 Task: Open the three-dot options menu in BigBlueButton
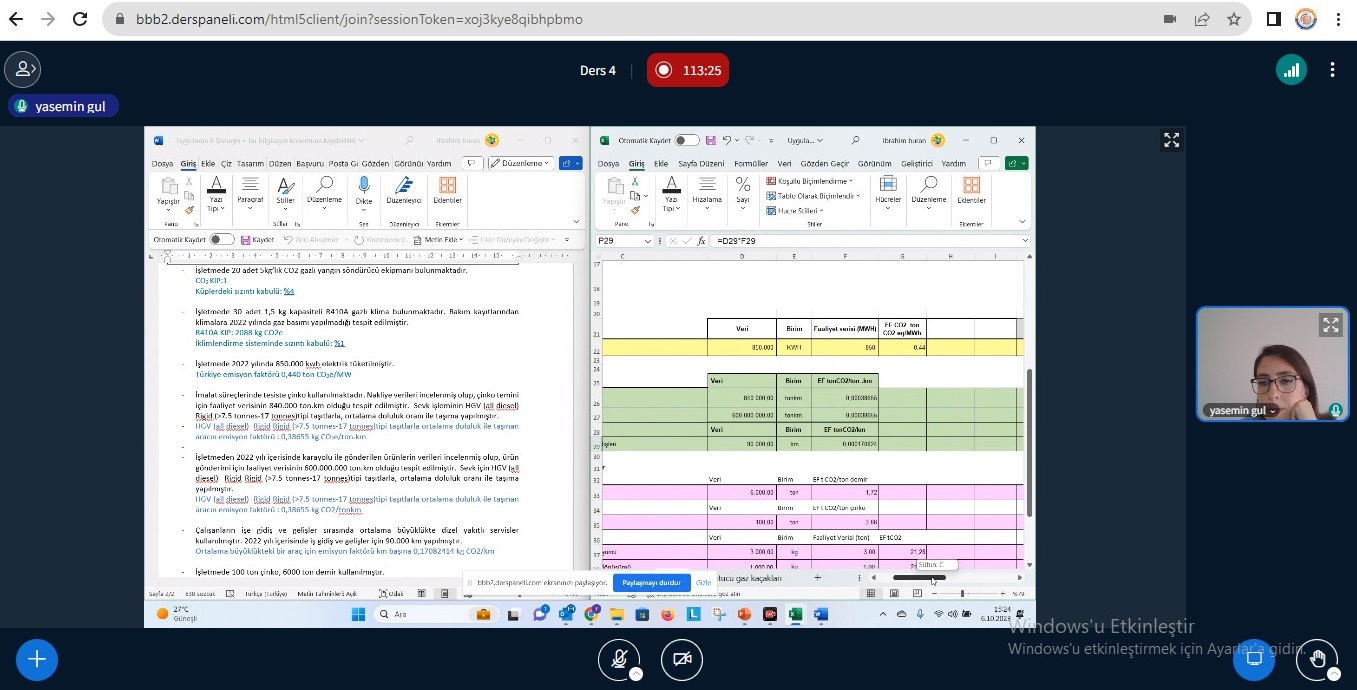coord(1332,70)
